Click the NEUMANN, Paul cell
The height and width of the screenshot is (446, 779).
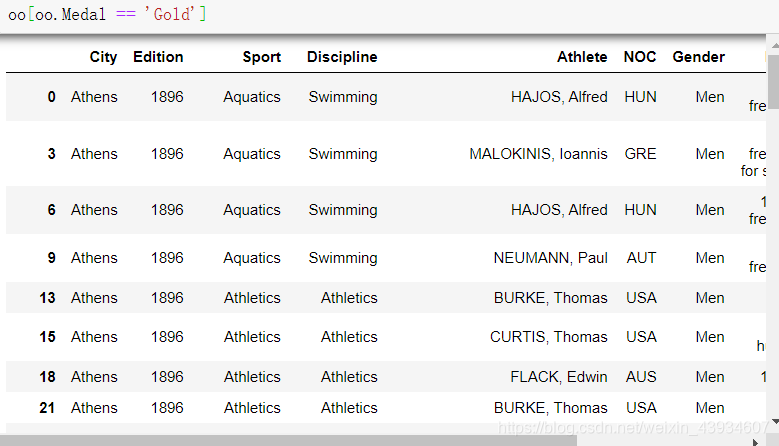[x=550, y=258]
